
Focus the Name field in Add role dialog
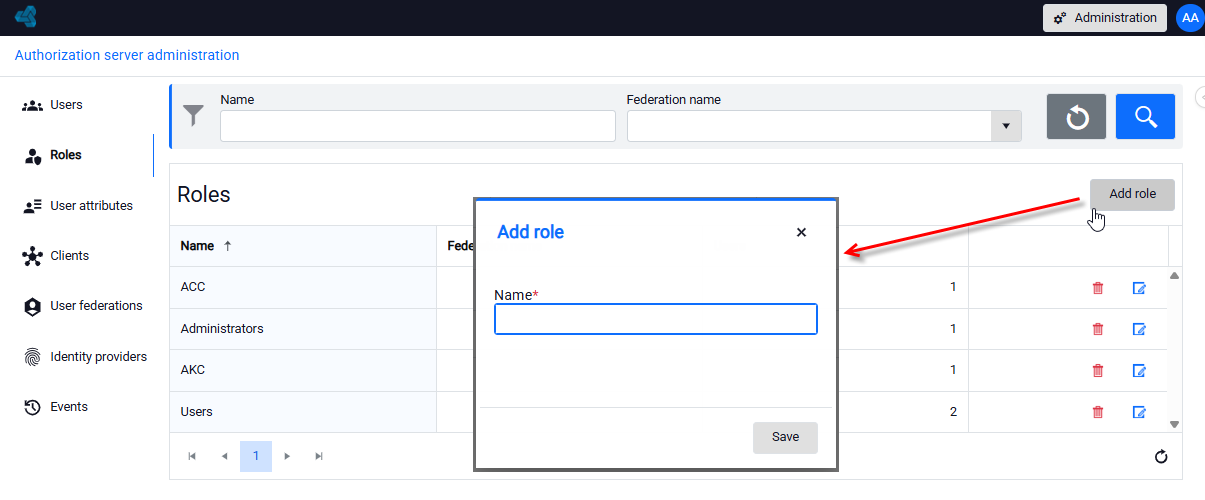coord(656,319)
